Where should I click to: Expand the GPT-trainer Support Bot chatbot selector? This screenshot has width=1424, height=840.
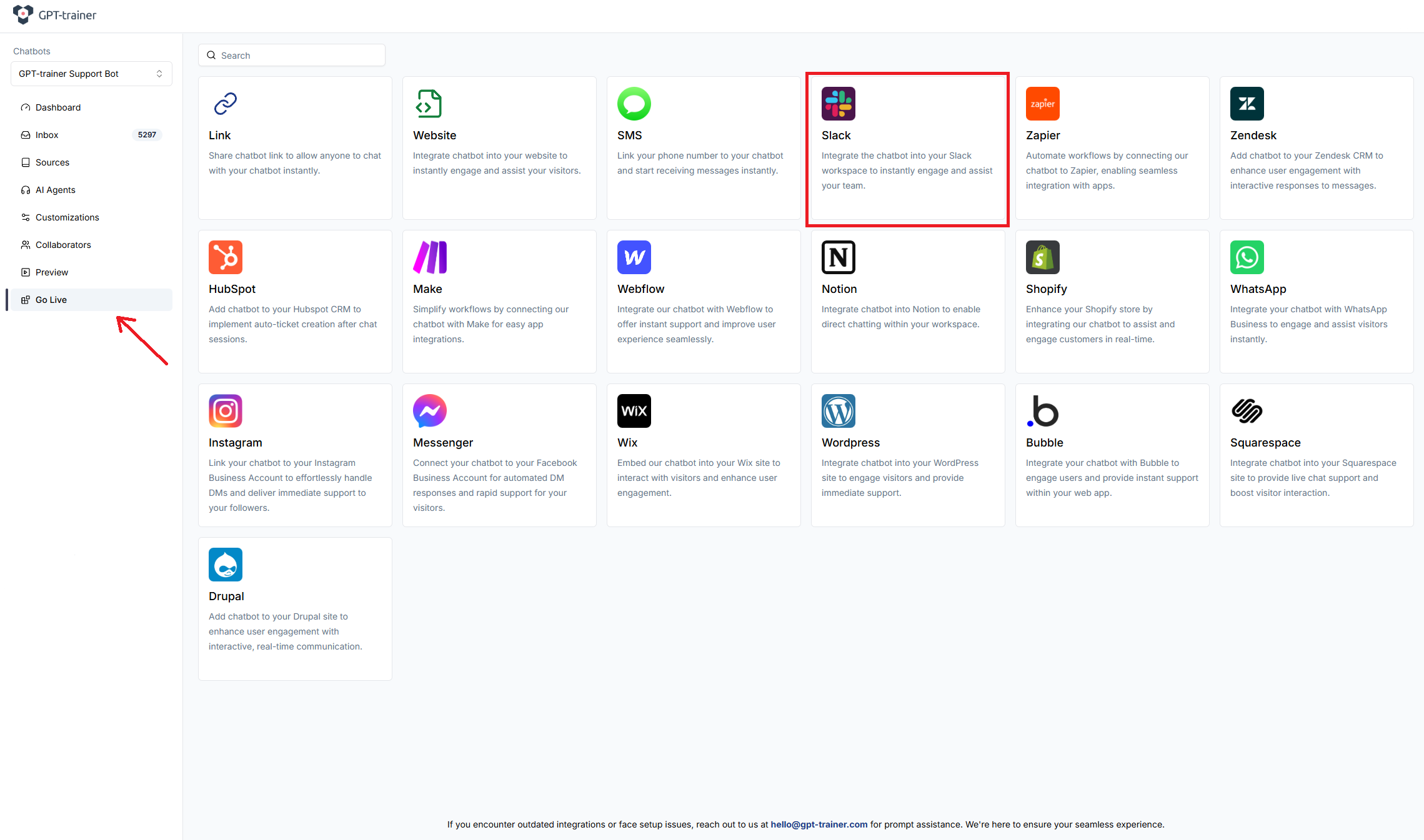point(91,74)
